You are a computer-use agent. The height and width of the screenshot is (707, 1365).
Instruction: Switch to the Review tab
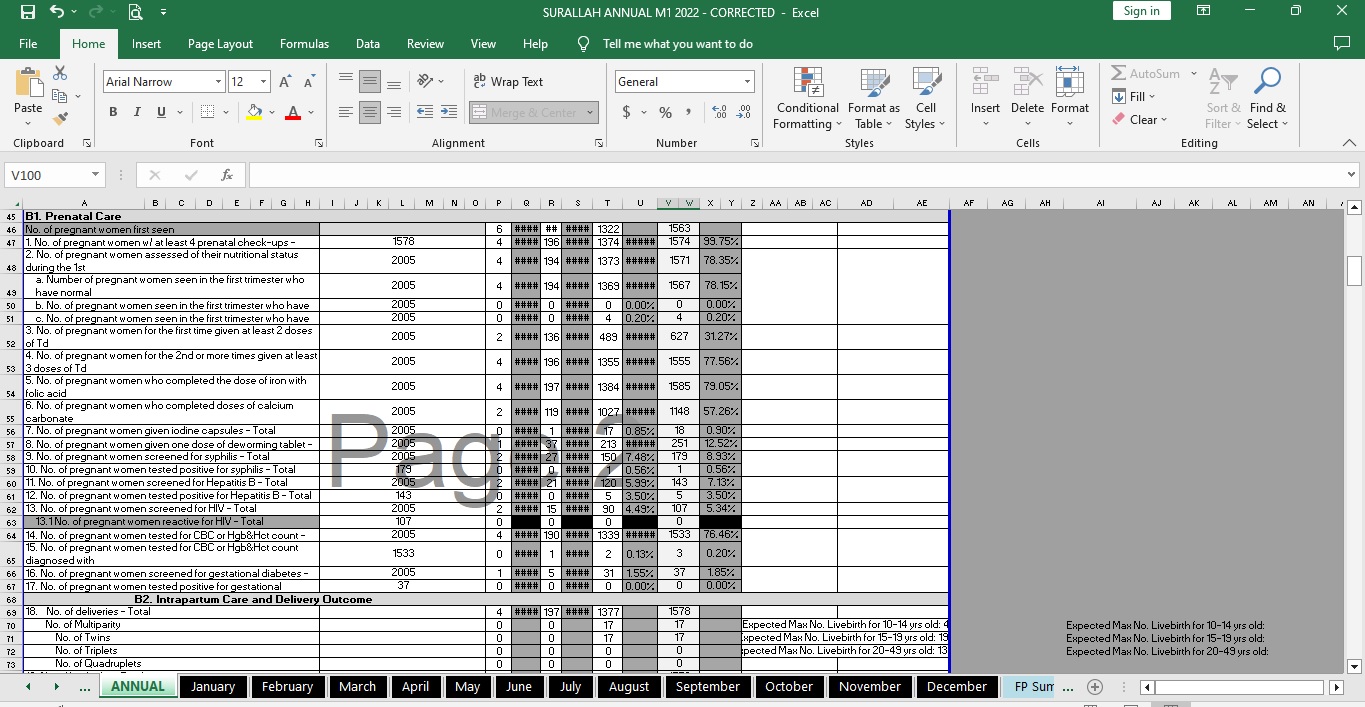[x=425, y=44]
